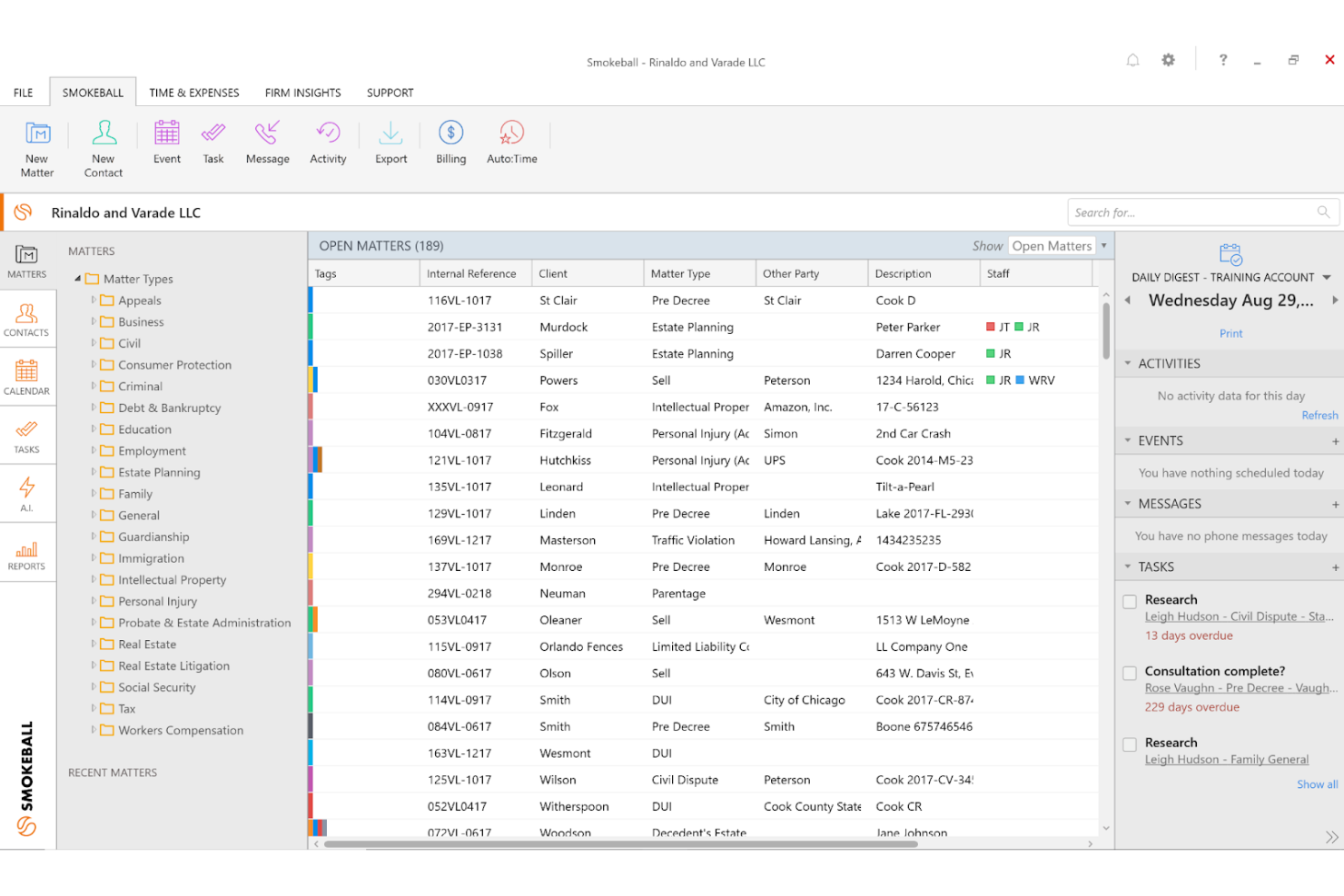
Task: Check the Consultation complete task checkbox
Action: [x=1130, y=673]
